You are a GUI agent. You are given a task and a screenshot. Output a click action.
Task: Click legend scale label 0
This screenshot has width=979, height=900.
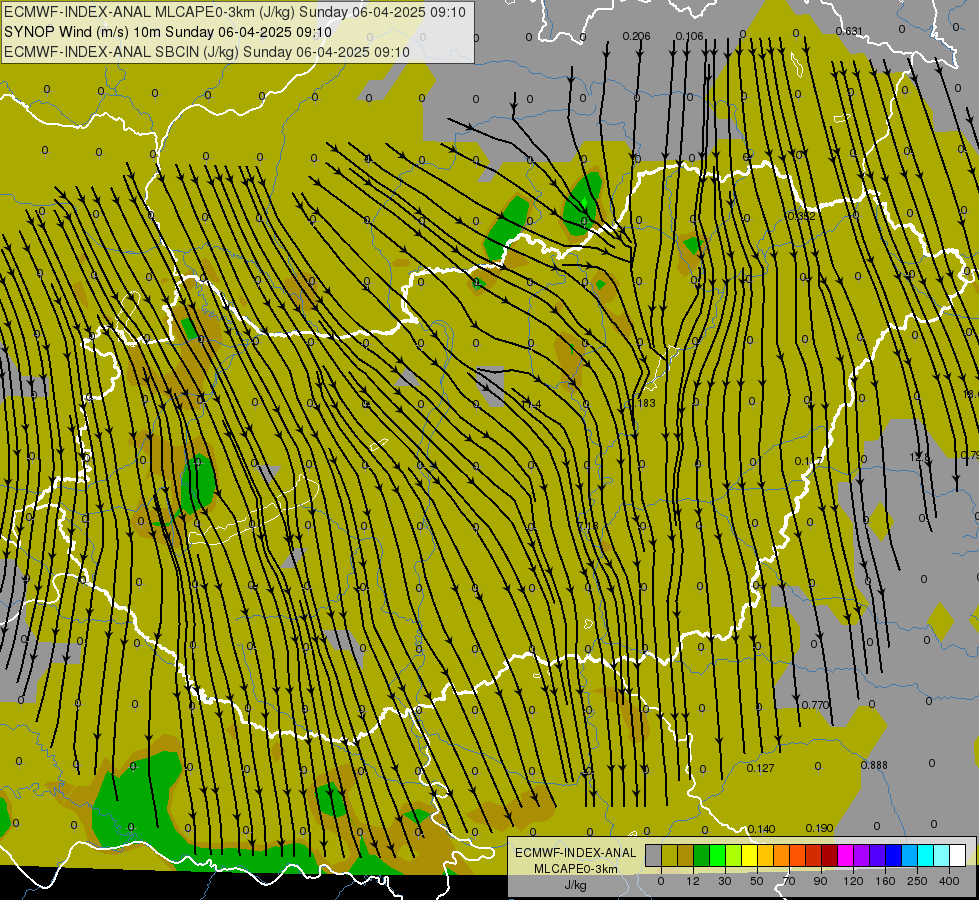661,881
